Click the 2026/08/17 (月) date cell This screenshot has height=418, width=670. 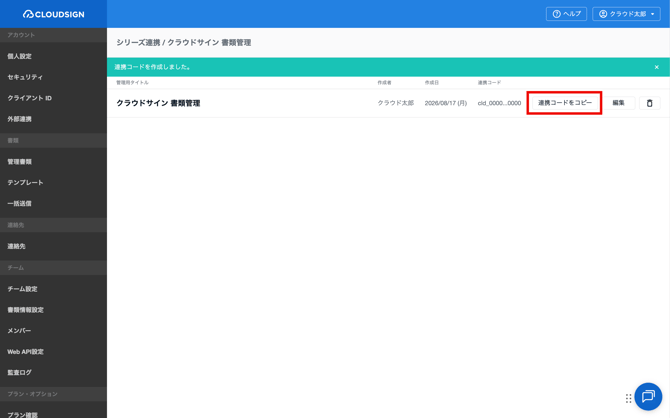(446, 103)
